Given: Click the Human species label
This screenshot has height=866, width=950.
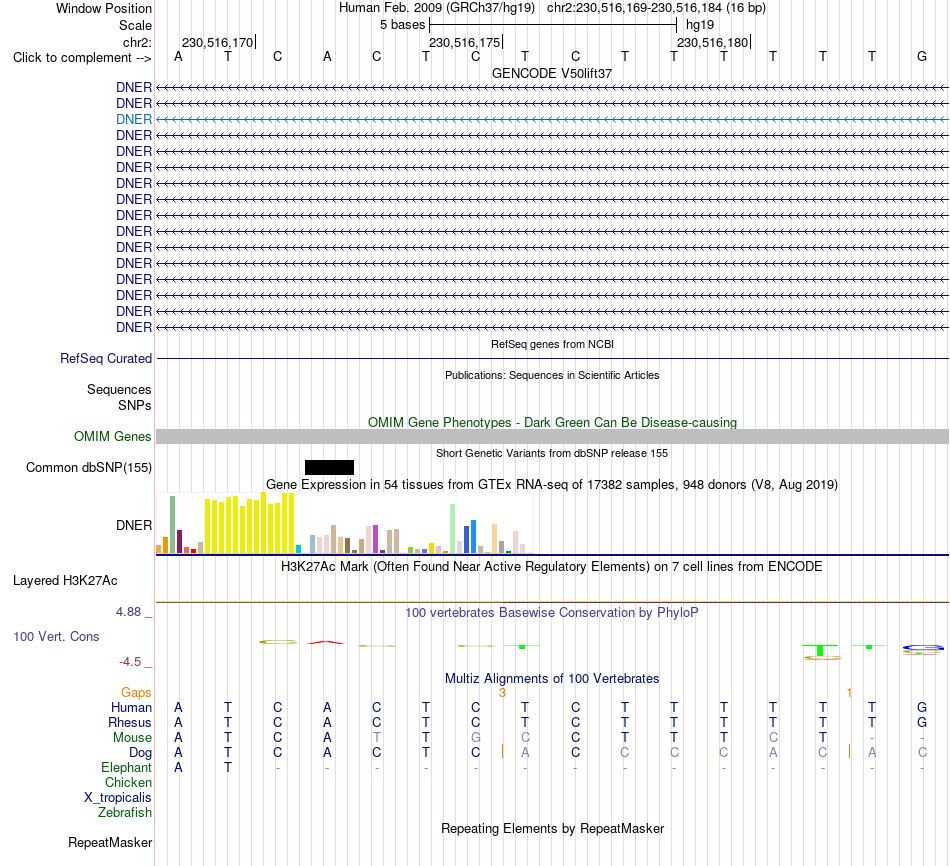Looking at the screenshot, I should [x=131, y=707].
